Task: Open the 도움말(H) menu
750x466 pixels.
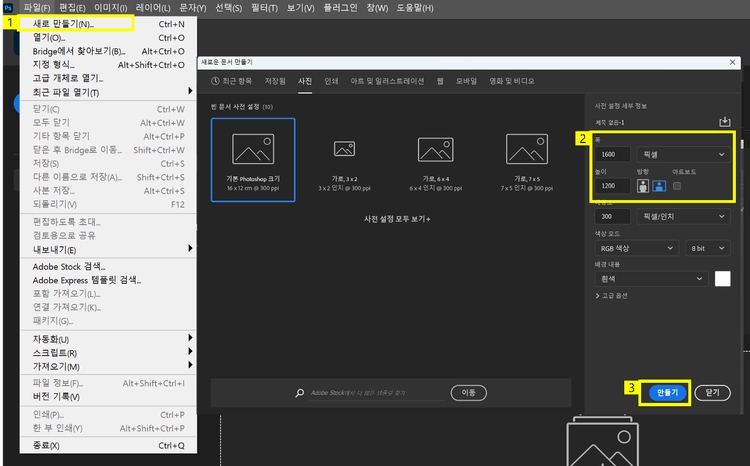Action: [x=415, y=8]
